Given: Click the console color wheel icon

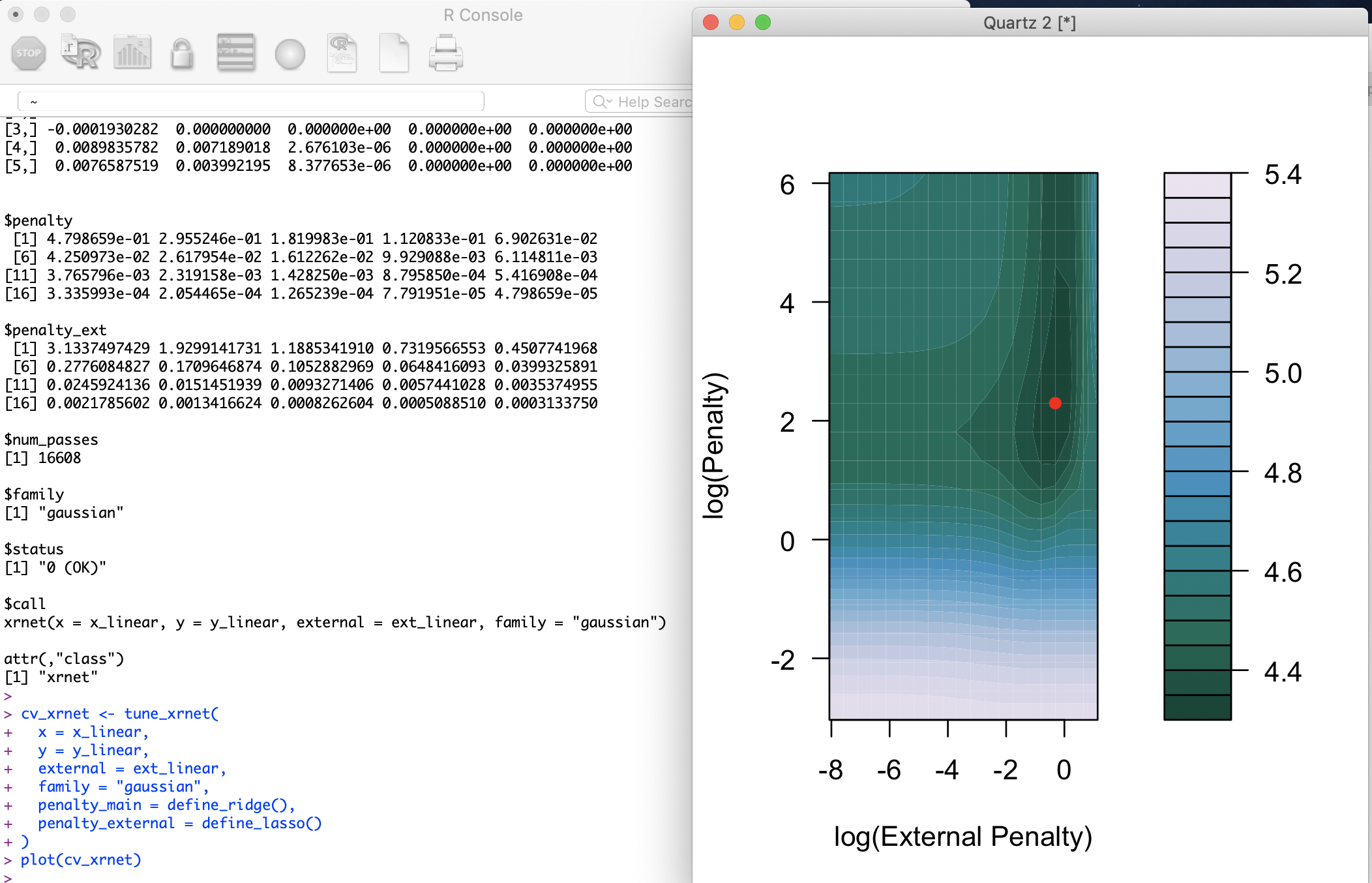Looking at the screenshot, I should pos(290,53).
